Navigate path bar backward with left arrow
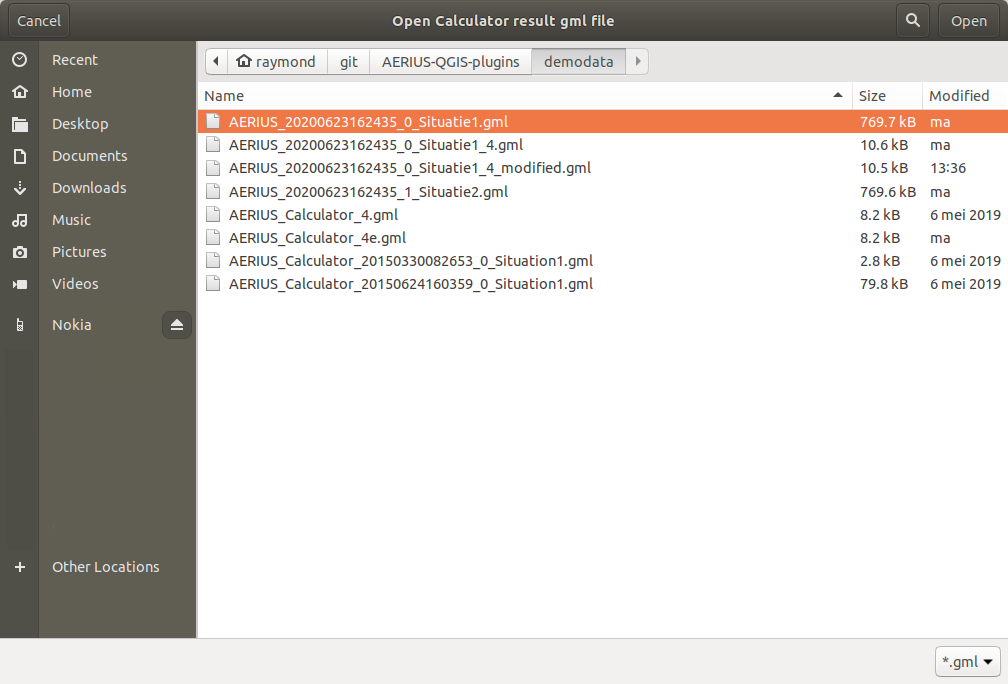The width and height of the screenshot is (1008, 684). (216, 62)
